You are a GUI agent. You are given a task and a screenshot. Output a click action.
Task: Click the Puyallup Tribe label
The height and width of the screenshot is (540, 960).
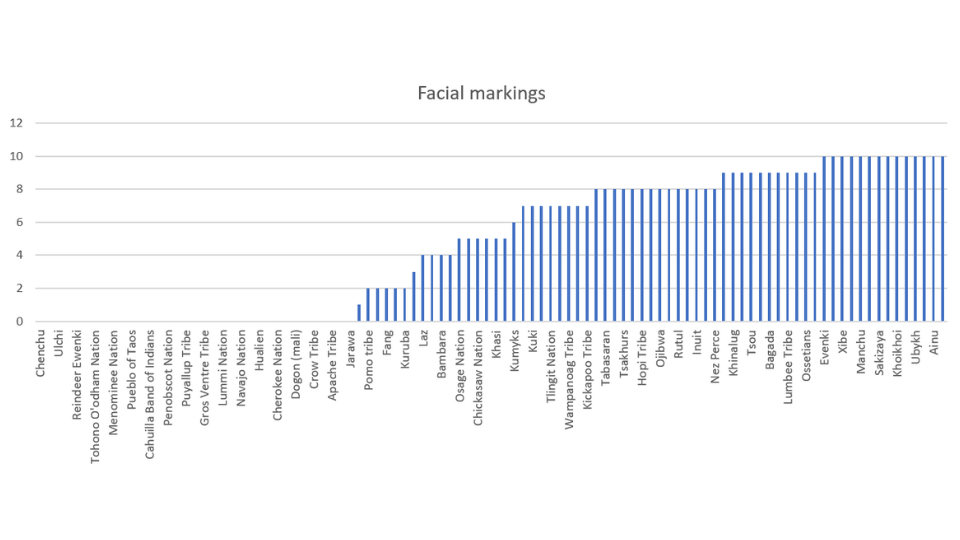(187, 368)
